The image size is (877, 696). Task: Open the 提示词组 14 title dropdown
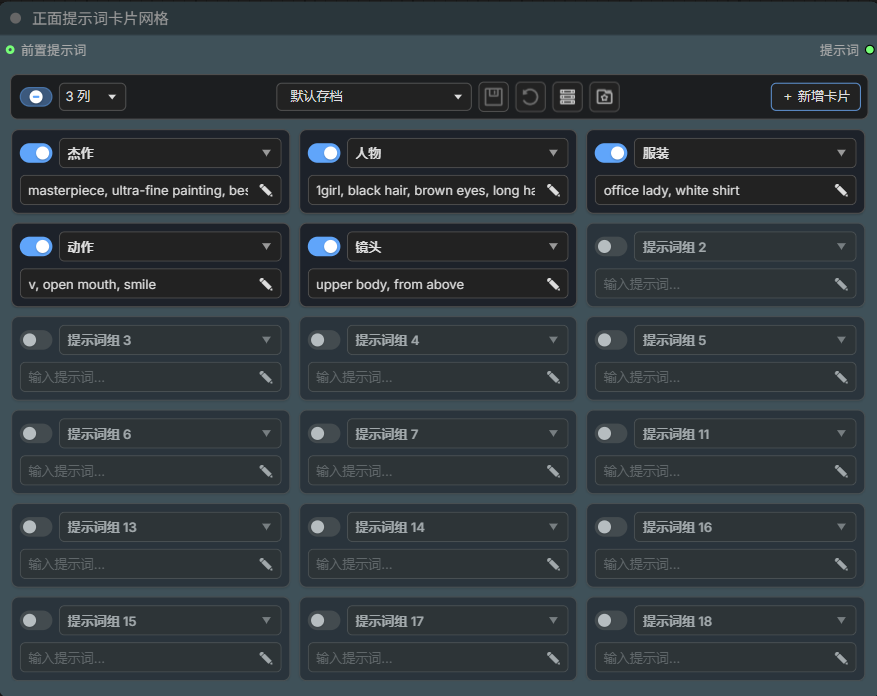tap(458, 526)
